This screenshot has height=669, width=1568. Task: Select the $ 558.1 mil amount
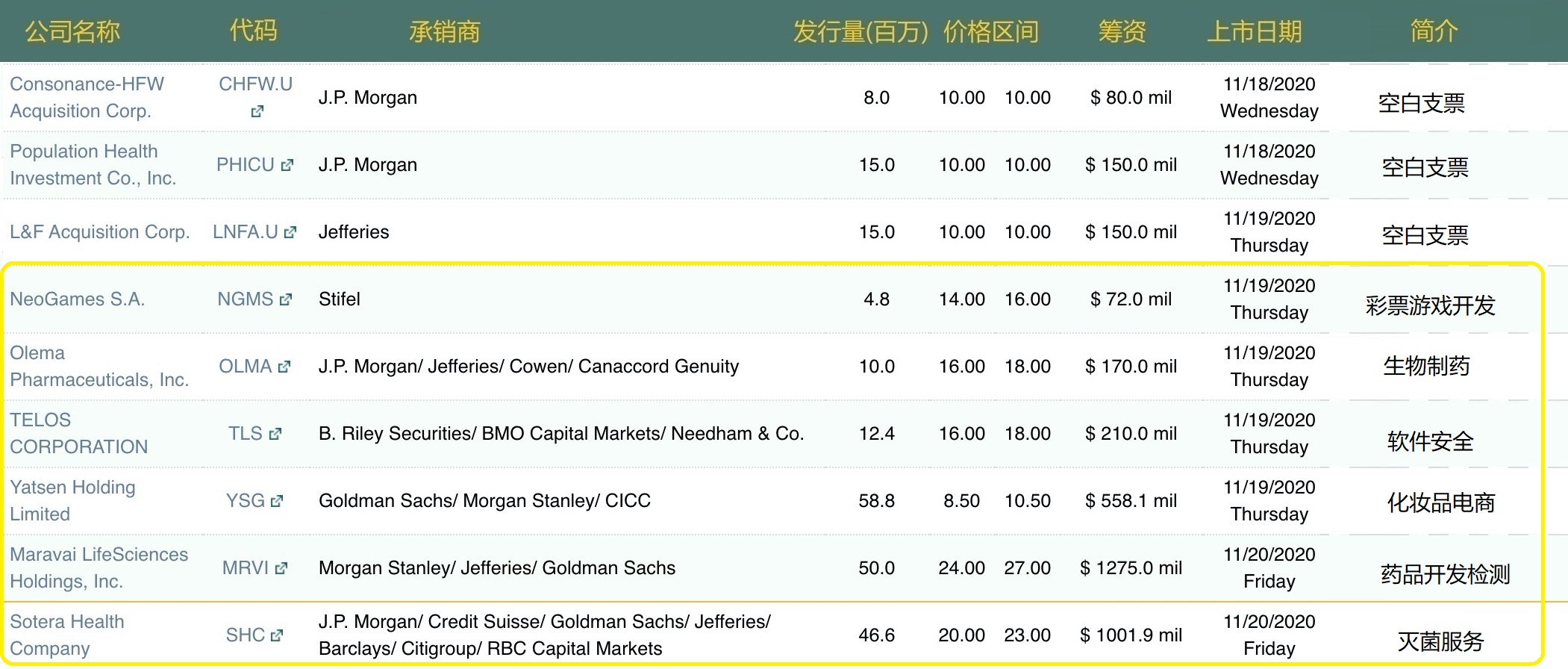tap(1131, 501)
